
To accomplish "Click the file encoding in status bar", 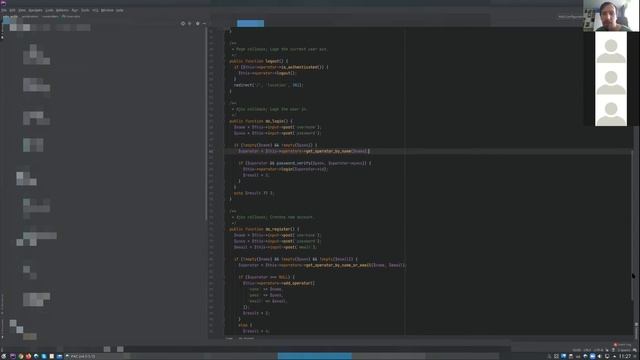I will 598,350.
